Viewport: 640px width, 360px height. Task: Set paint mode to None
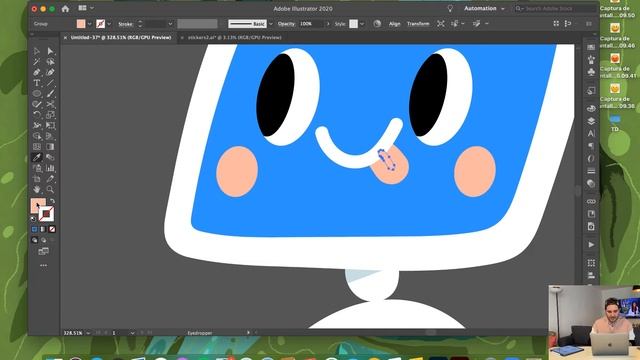coord(52,229)
